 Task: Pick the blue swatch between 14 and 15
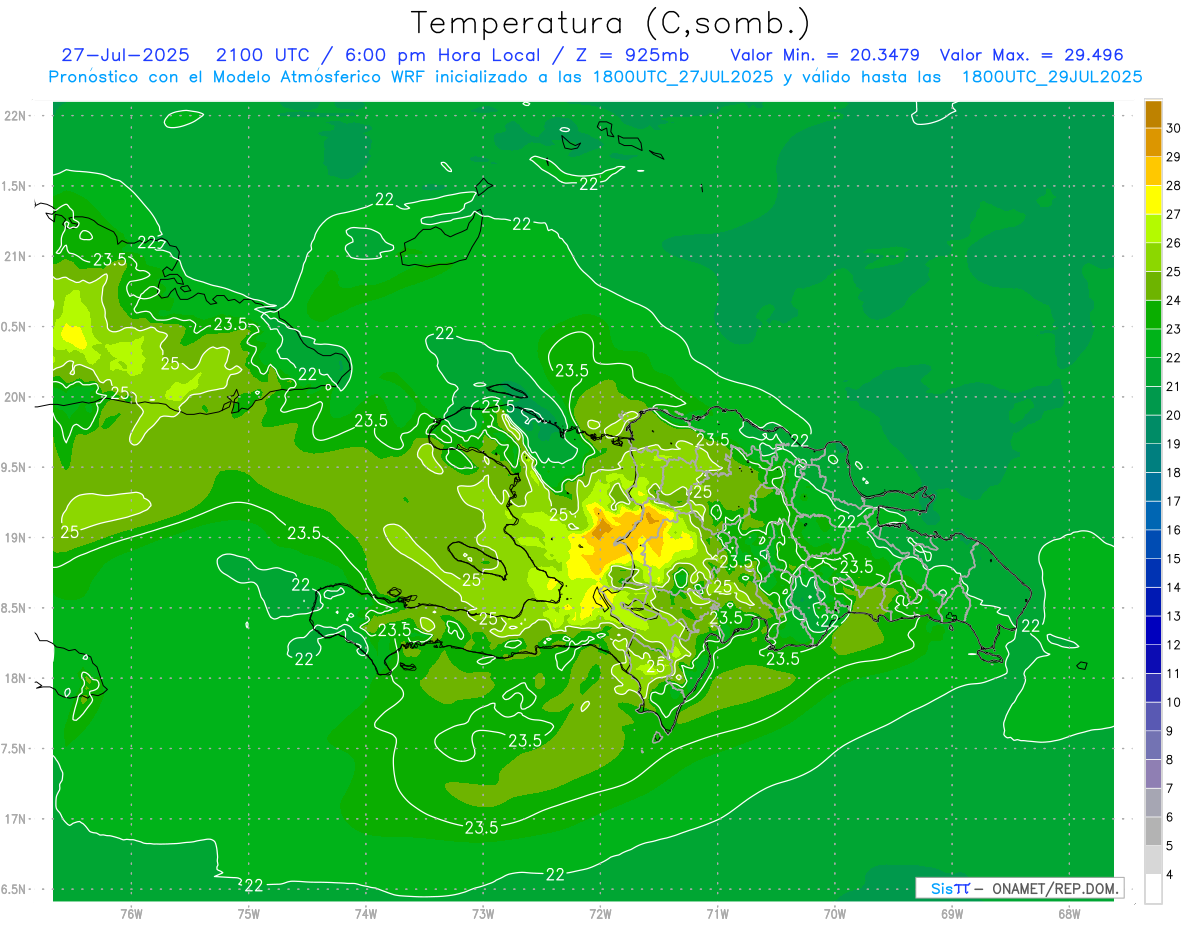pos(1153,573)
